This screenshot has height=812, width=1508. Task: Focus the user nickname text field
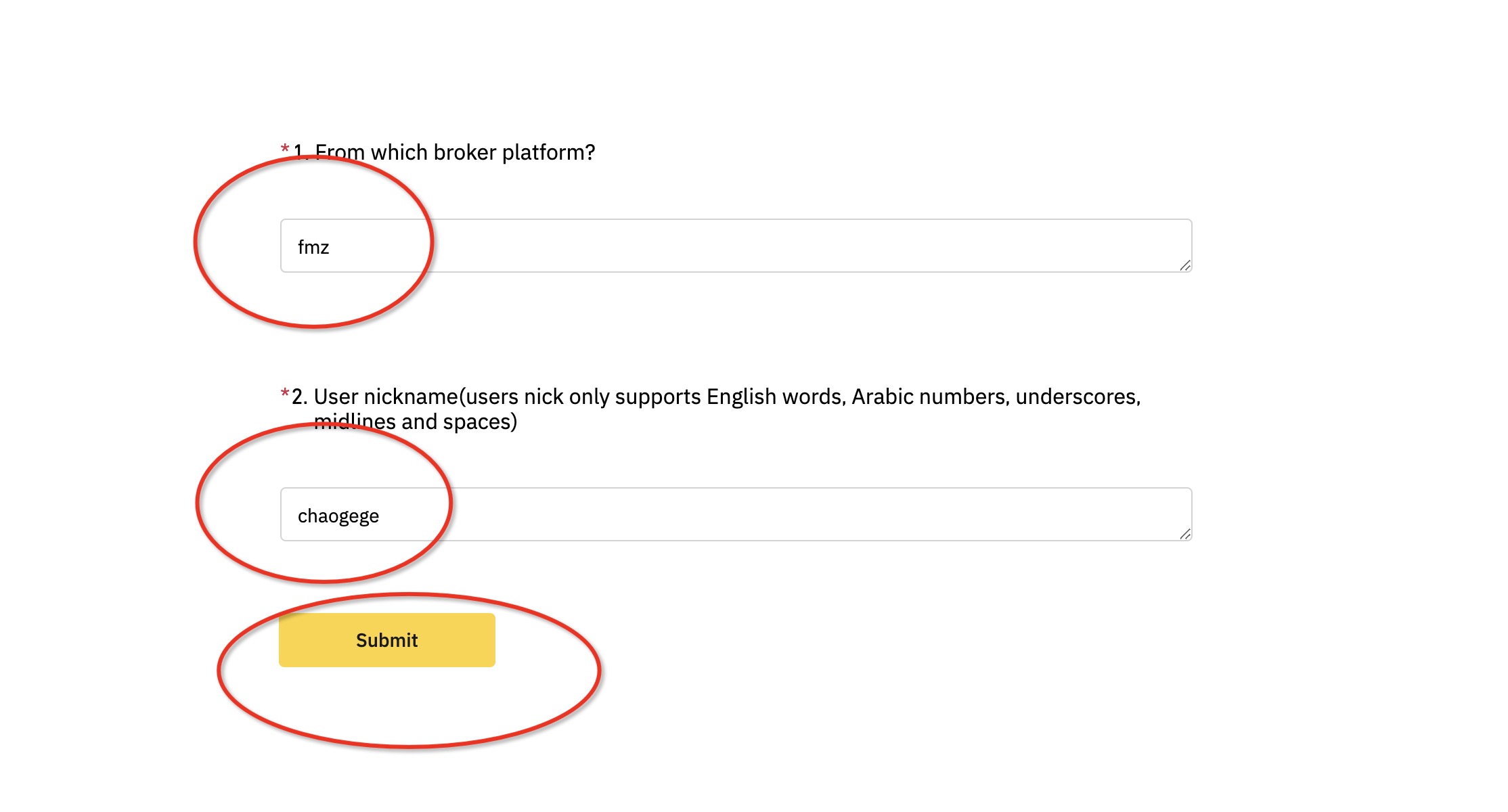736,514
